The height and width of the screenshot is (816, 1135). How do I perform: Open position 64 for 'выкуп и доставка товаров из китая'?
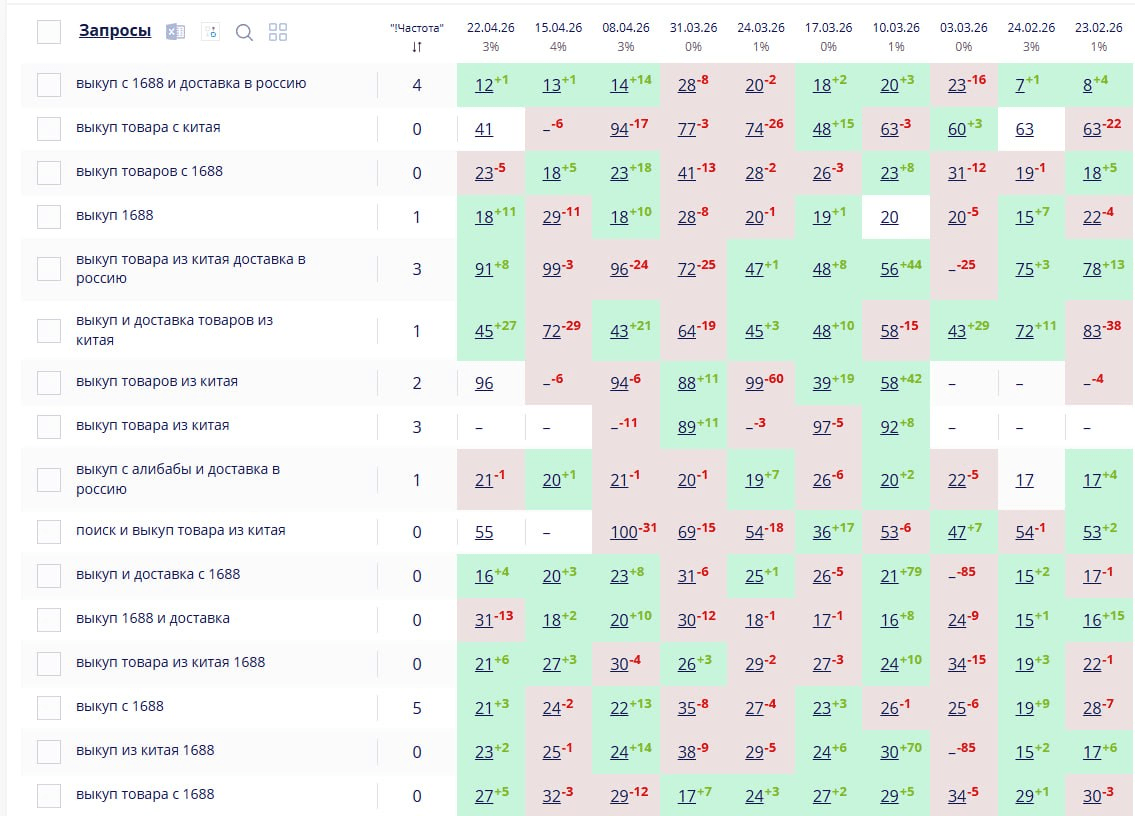pos(686,332)
